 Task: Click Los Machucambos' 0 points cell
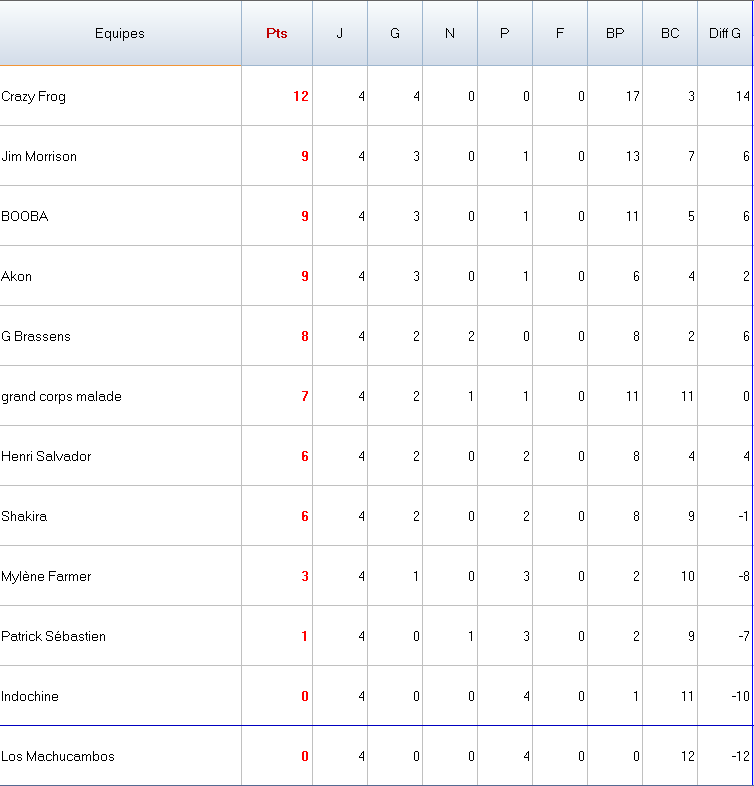click(x=277, y=756)
